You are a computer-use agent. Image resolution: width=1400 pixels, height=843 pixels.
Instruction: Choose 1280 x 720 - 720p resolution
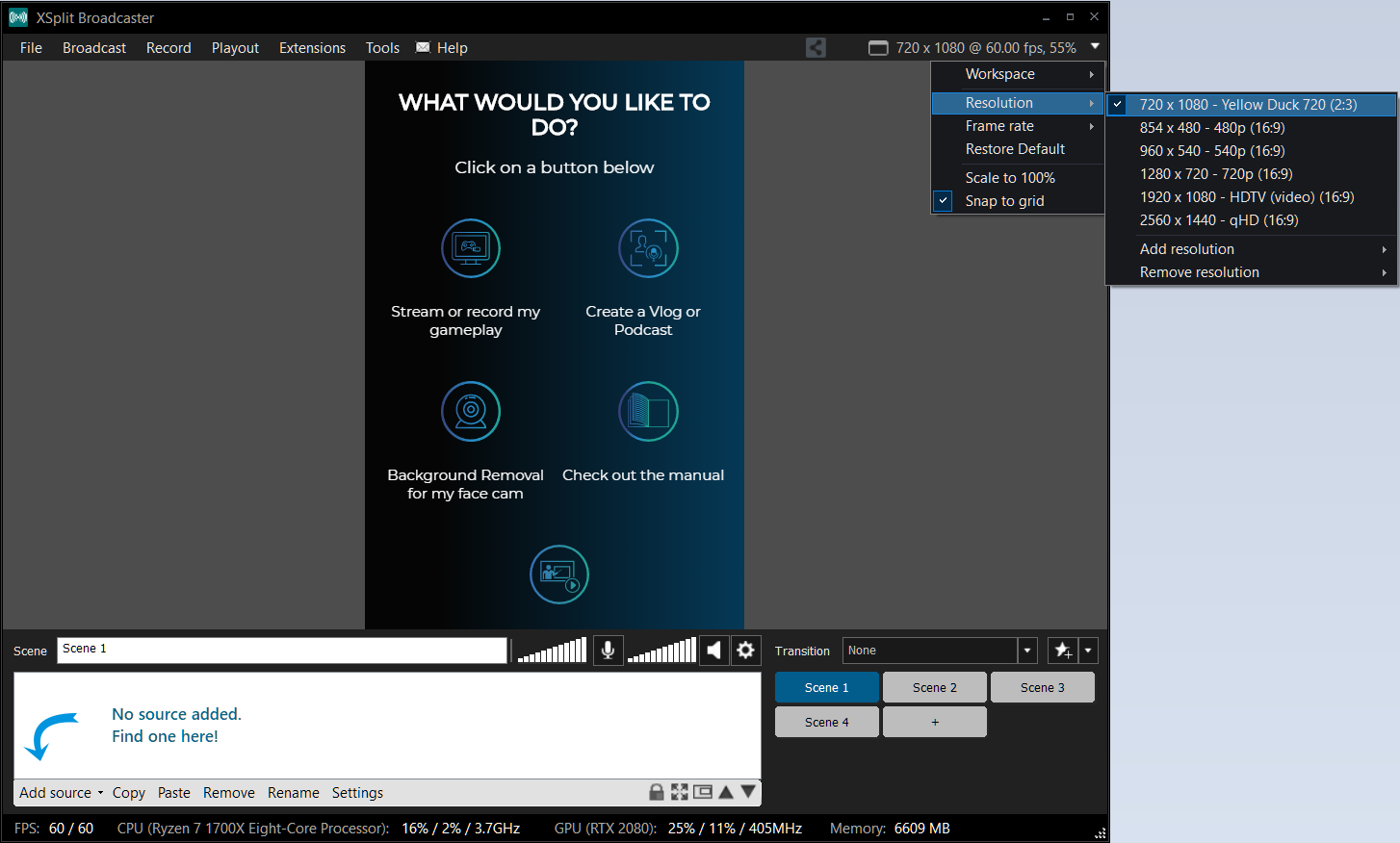coord(1252,173)
